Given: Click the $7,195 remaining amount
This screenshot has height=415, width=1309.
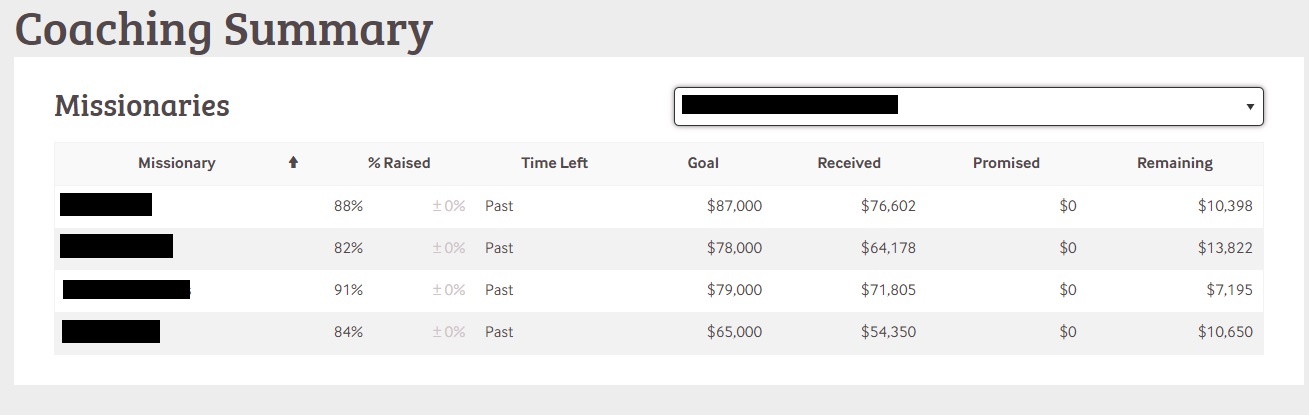Looking at the screenshot, I should pyautogui.click(x=1229, y=290).
